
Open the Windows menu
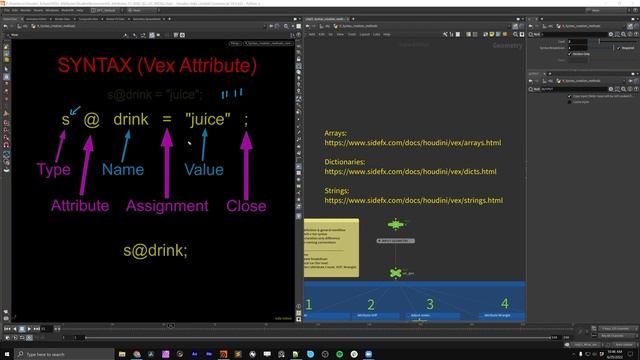pyautogui.click(x=52, y=10)
